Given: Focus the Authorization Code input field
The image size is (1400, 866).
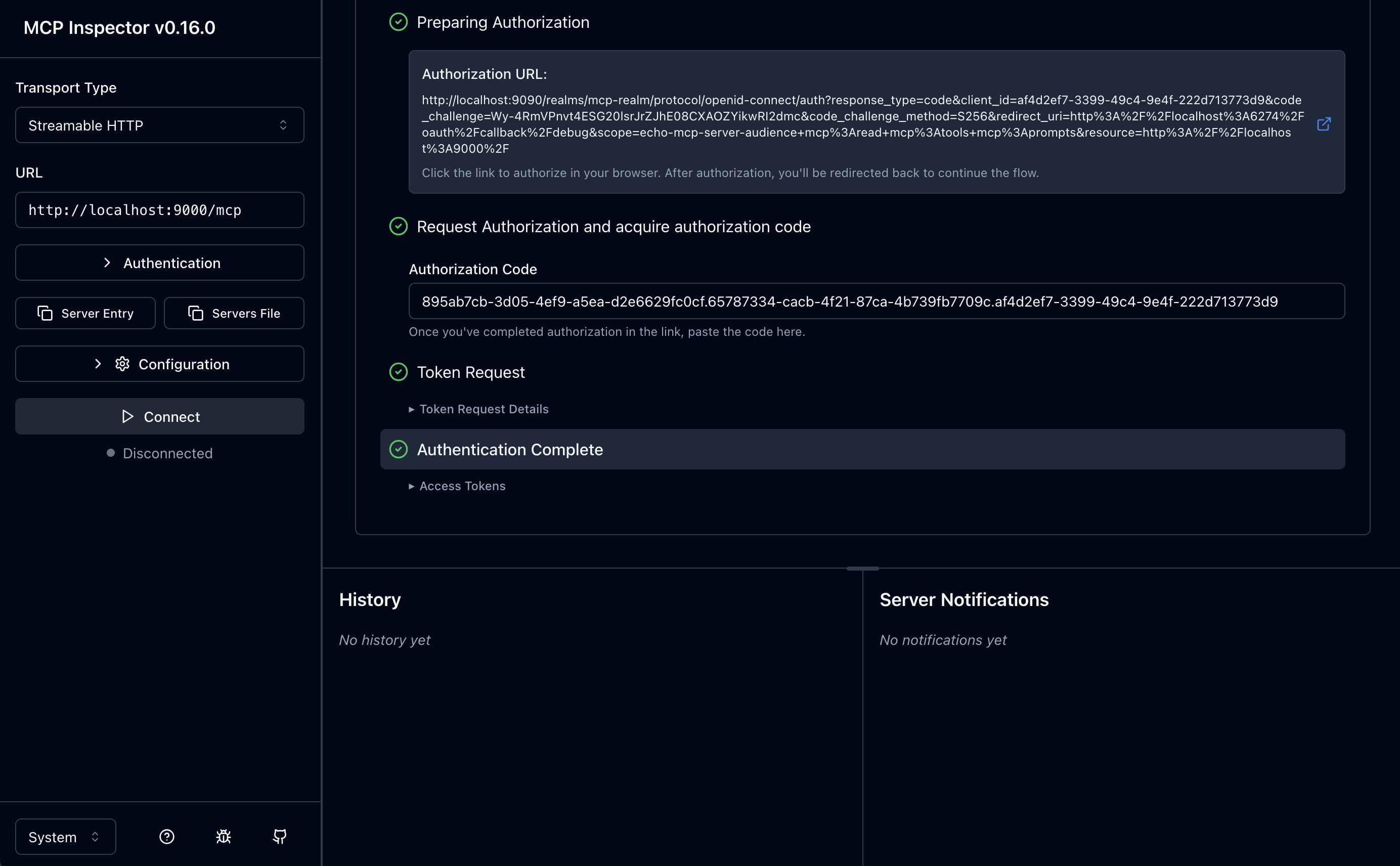Looking at the screenshot, I should 877,300.
